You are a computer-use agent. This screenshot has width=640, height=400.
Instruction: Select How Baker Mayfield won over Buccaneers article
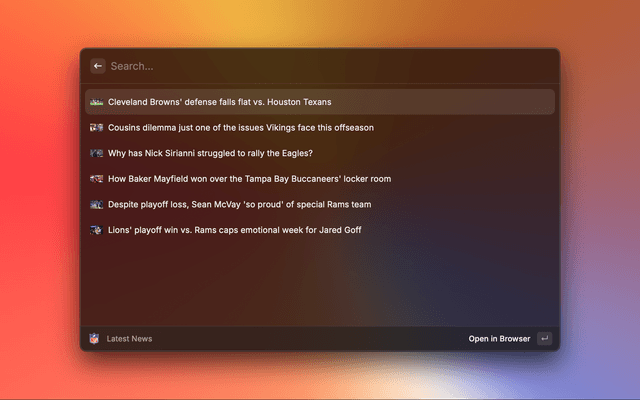[x=249, y=179]
